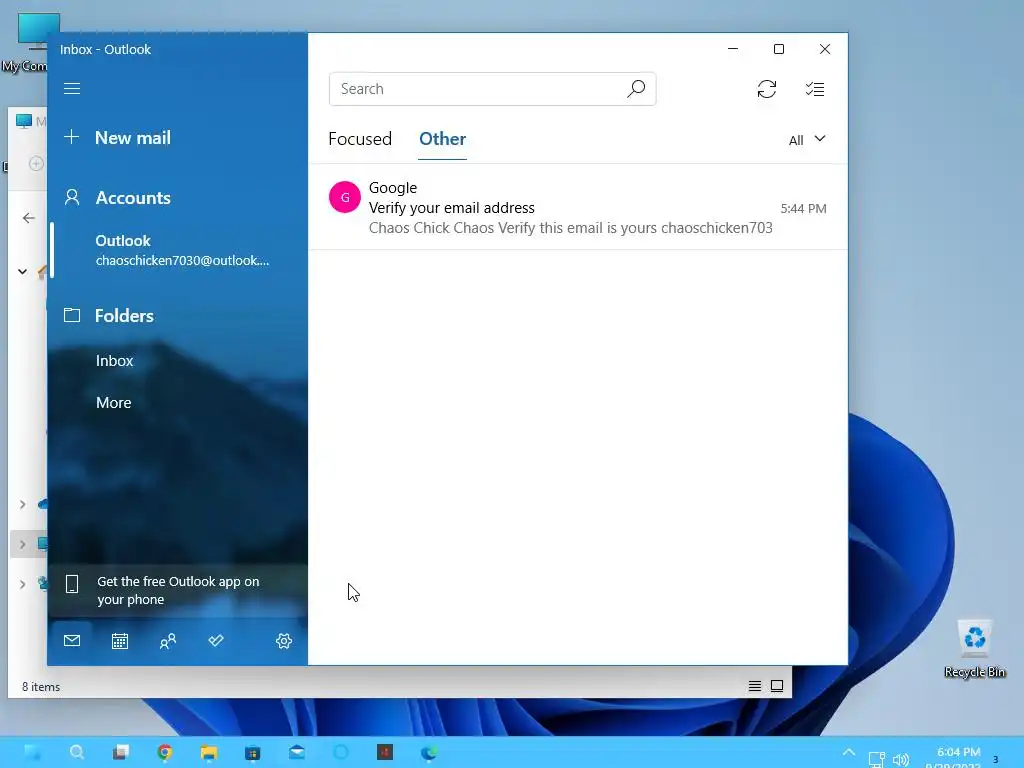This screenshot has width=1024, height=768.
Task: Collapse the expanded tree node in File Explorer
Action: click(x=22, y=271)
